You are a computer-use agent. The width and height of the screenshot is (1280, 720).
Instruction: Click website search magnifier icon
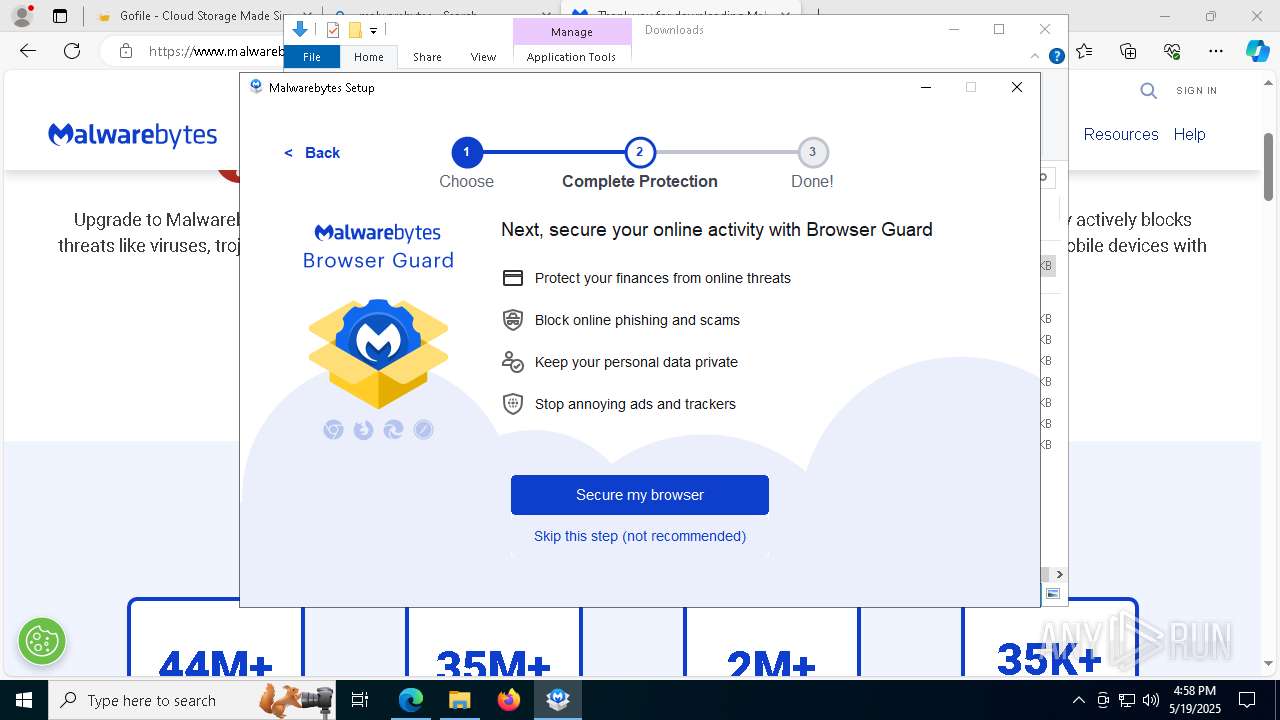[x=1148, y=91]
